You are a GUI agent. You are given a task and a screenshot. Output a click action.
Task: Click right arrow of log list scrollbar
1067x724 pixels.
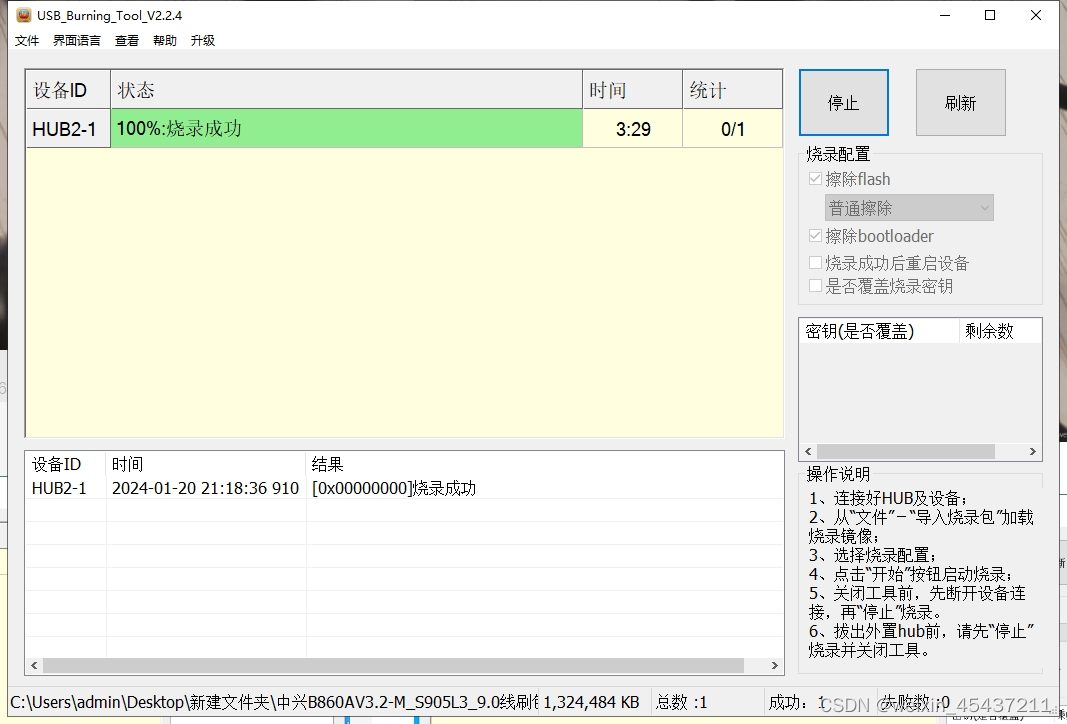[x=774, y=665]
